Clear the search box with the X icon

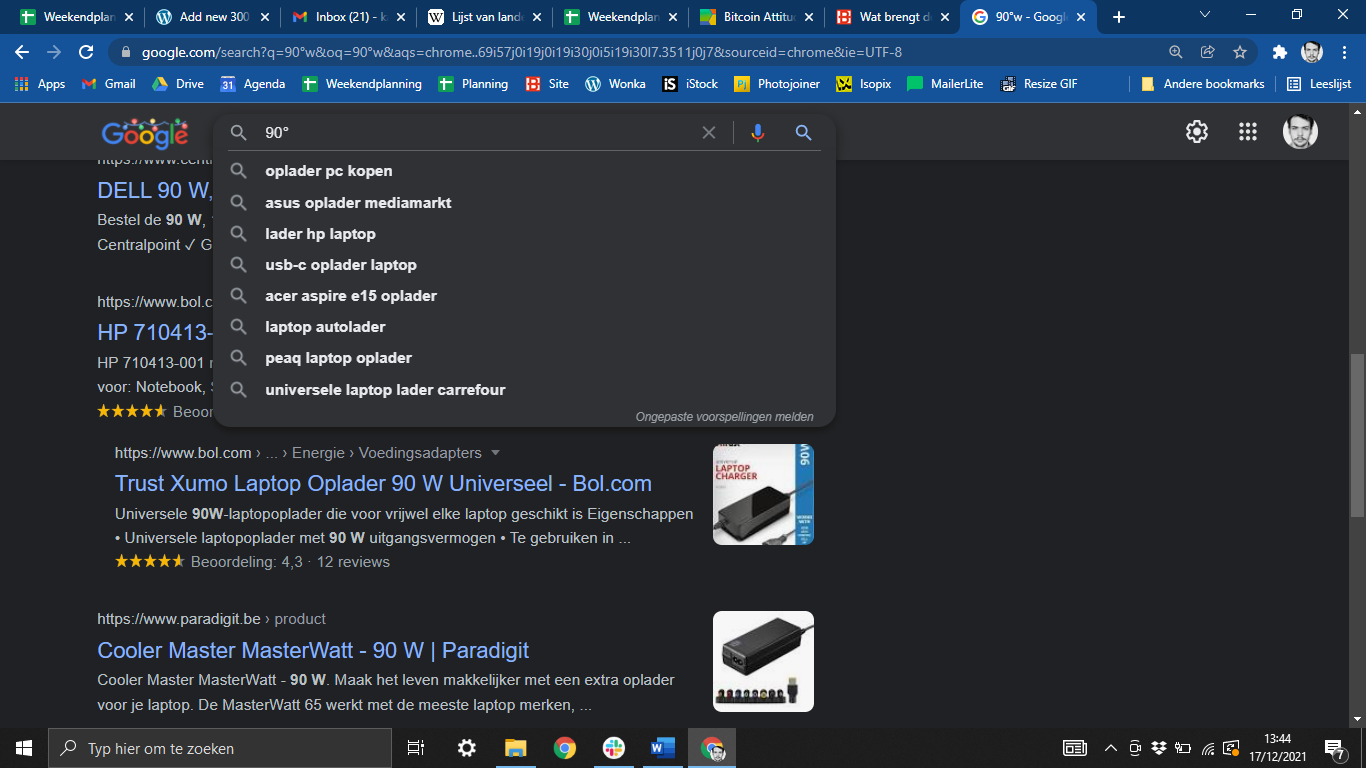tap(709, 133)
